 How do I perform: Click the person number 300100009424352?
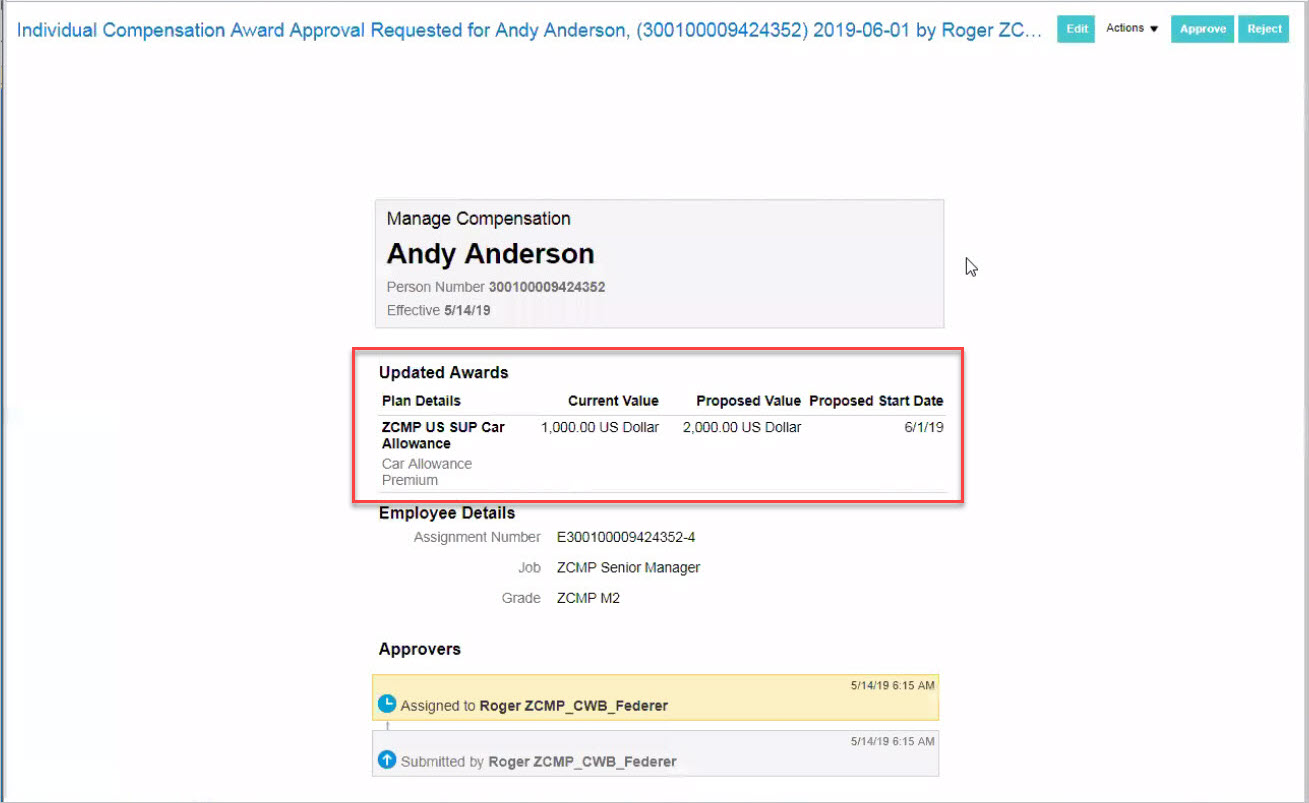pos(546,287)
